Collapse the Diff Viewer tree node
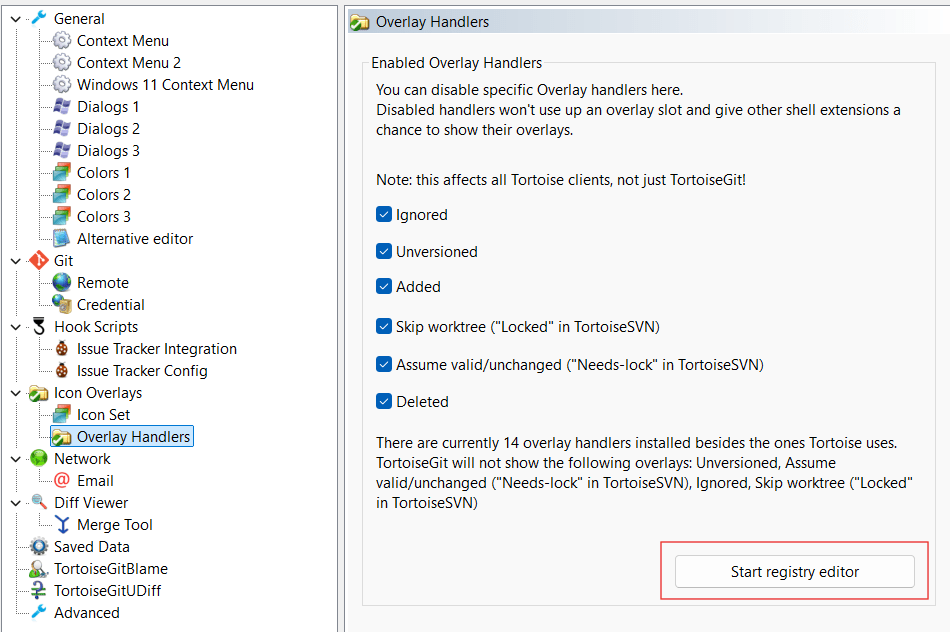The width and height of the screenshot is (950, 632). click(16, 503)
